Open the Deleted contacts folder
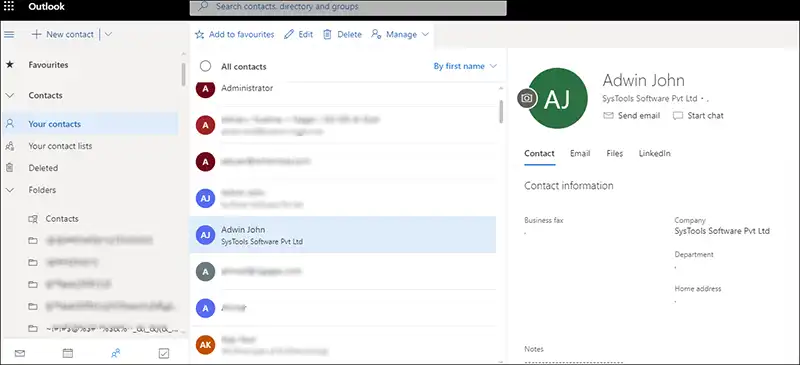This screenshot has width=800, height=365. [43, 168]
